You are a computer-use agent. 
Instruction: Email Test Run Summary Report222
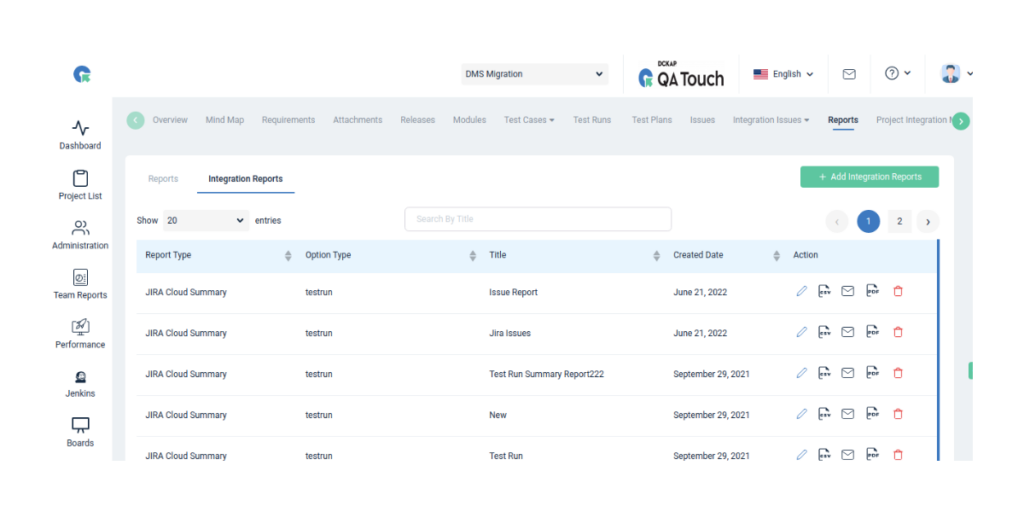(x=848, y=373)
